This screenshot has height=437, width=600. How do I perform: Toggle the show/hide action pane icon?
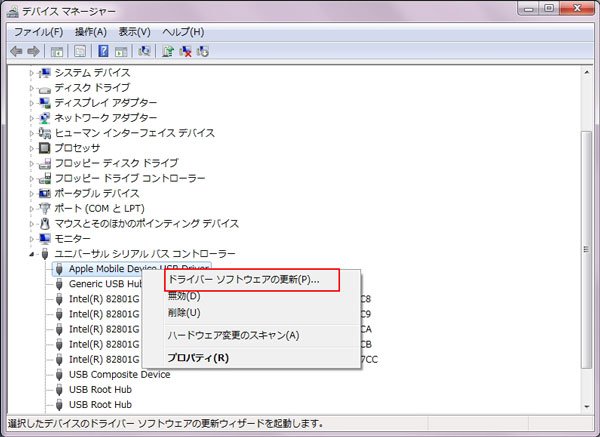coord(121,51)
